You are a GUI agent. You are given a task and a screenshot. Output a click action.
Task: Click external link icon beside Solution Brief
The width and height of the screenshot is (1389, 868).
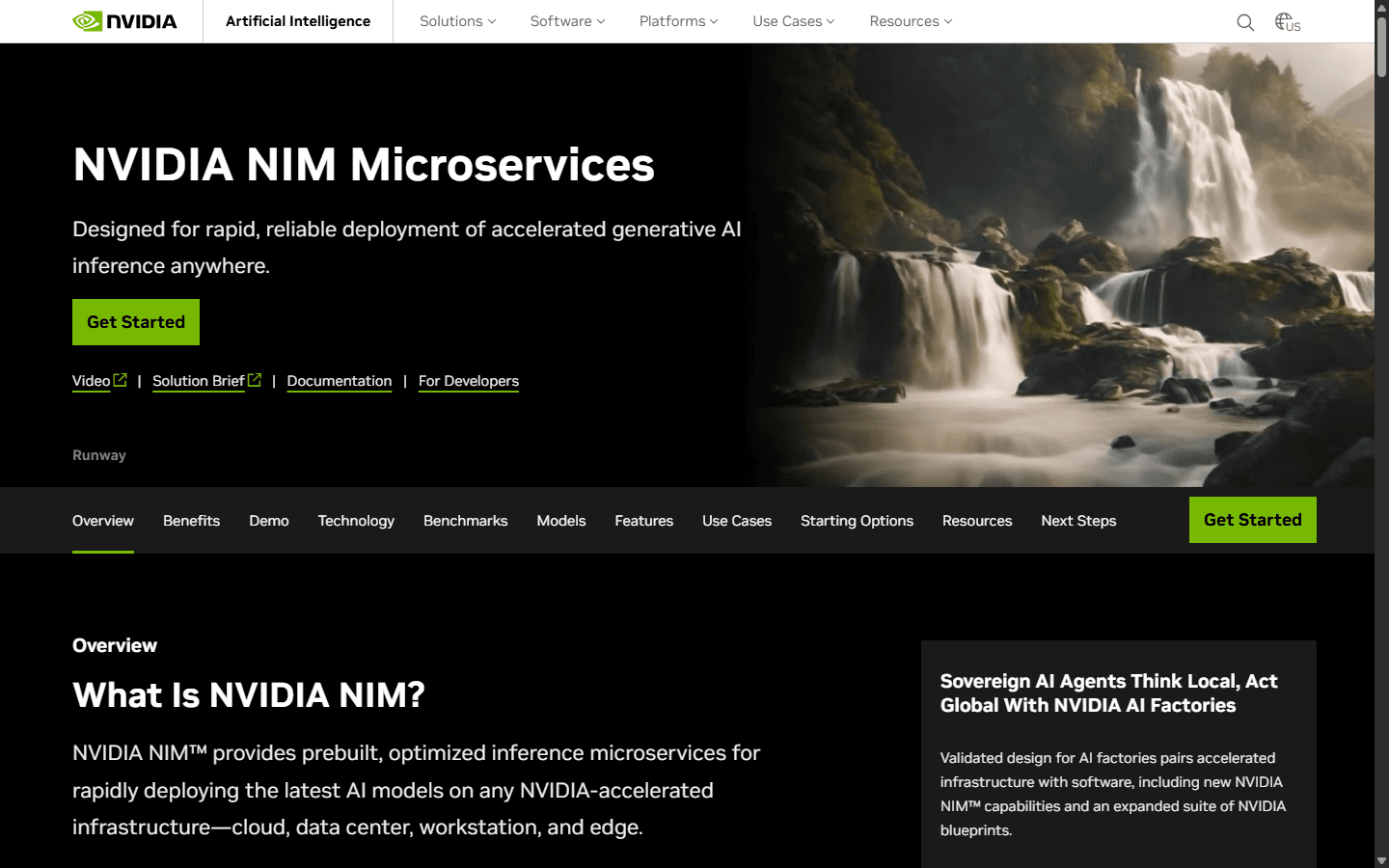click(x=255, y=380)
